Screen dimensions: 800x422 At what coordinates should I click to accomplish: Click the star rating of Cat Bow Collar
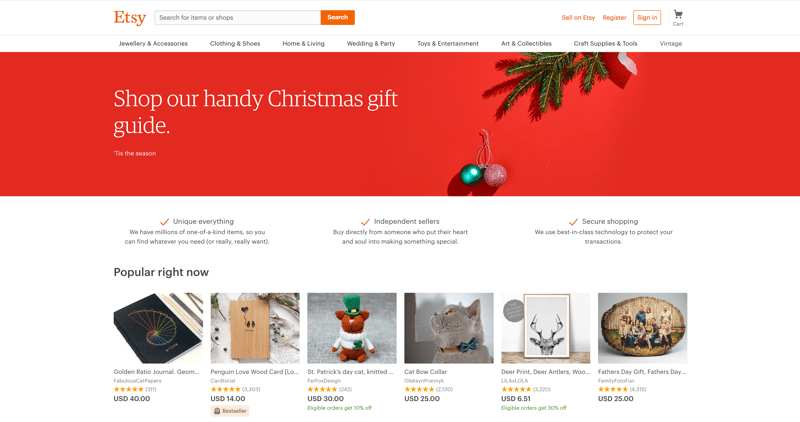point(419,389)
